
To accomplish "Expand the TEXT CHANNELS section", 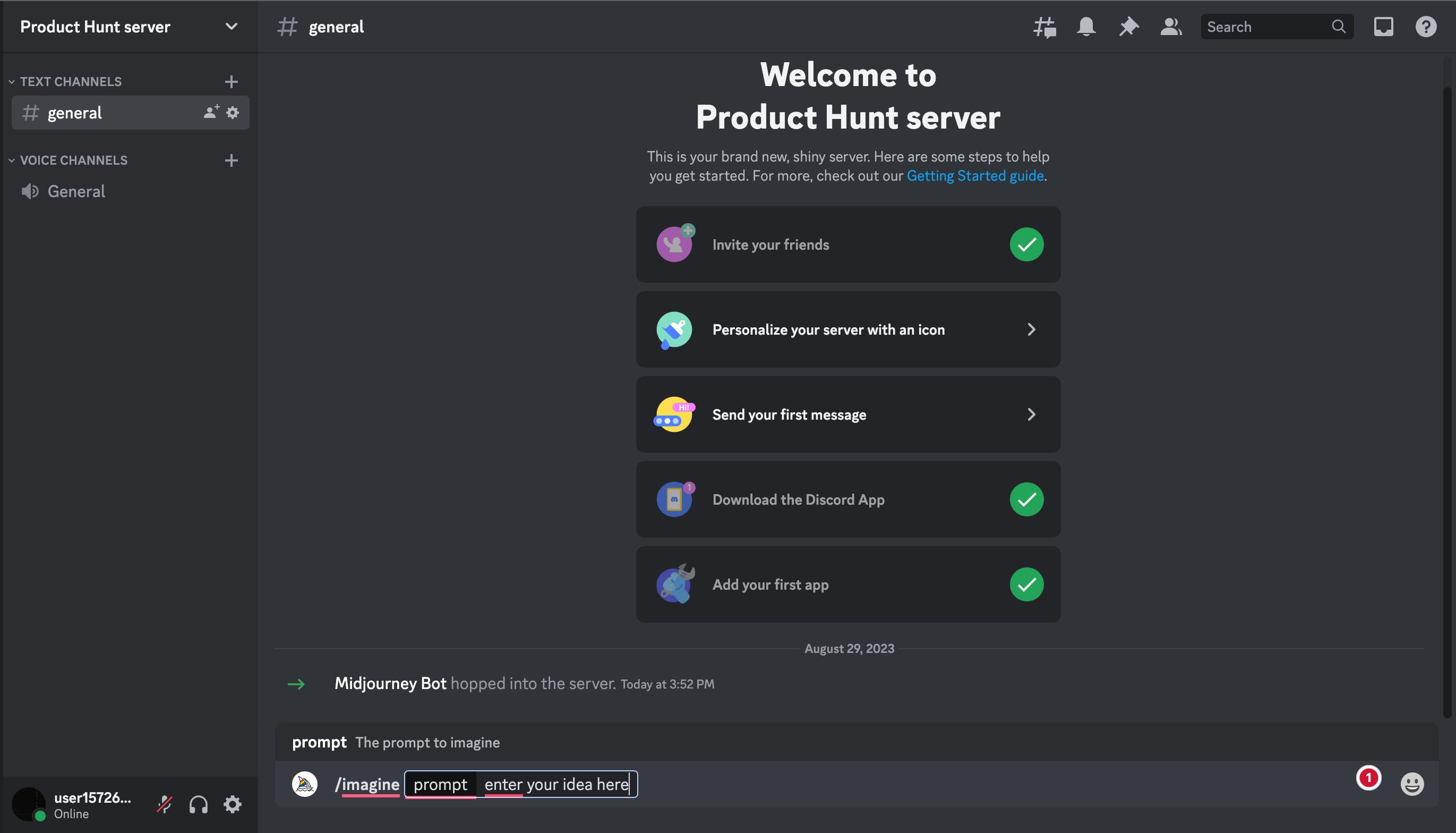I will (x=10, y=81).
